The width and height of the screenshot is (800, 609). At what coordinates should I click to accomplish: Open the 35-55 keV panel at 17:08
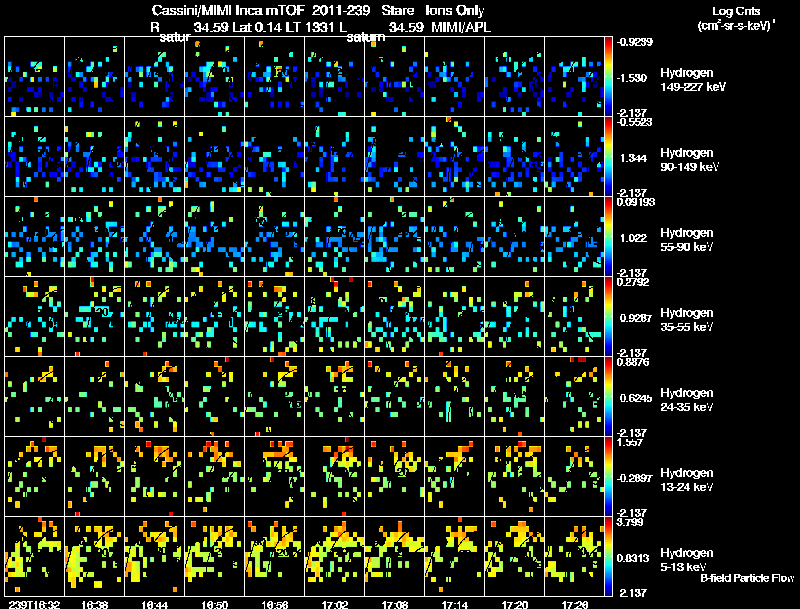click(x=394, y=316)
